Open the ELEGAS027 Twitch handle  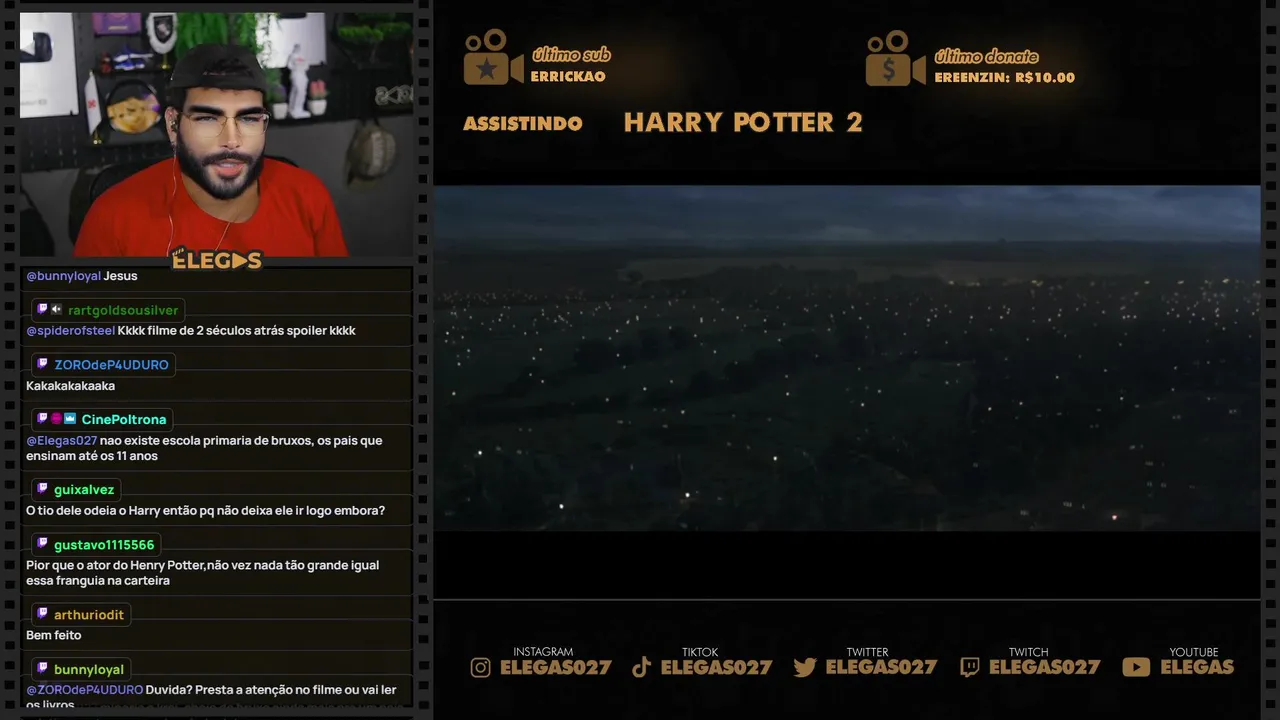(x=1044, y=668)
